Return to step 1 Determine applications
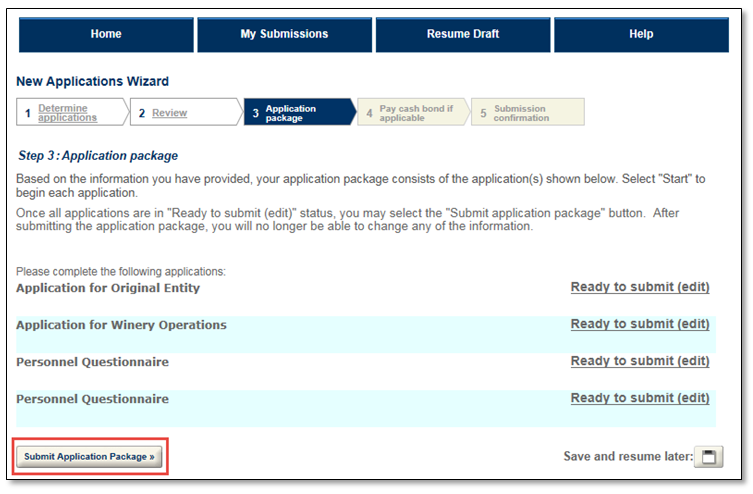753x494 pixels. [68, 113]
